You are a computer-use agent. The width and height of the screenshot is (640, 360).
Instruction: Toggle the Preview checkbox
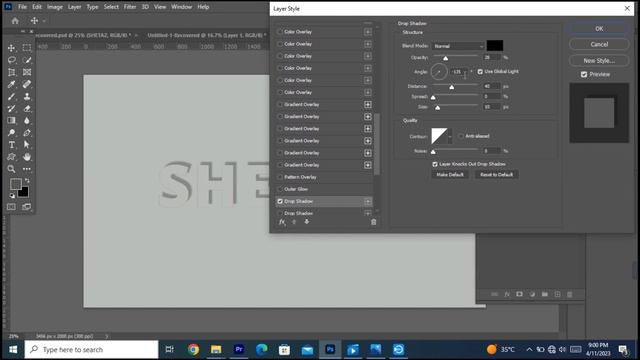pos(584,74)
